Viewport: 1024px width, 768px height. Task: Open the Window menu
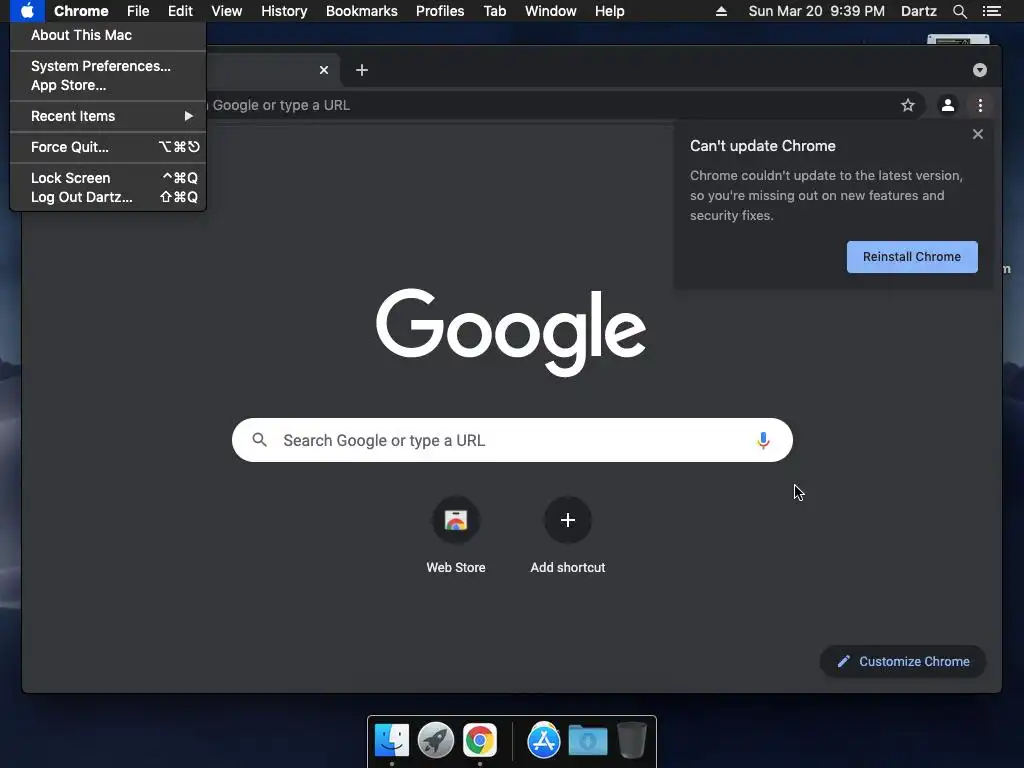[551, 11]
